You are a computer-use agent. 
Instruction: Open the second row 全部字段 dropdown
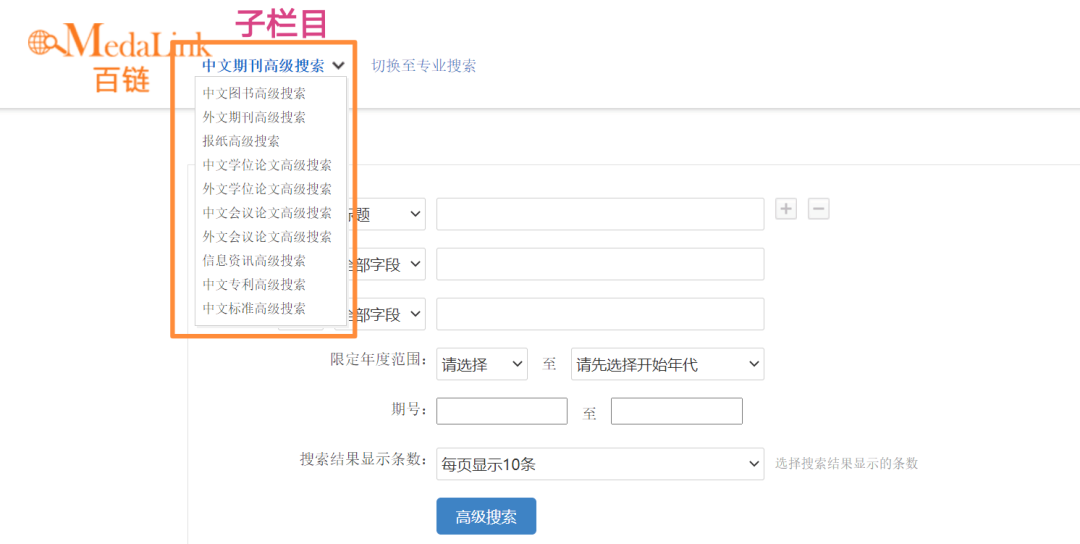point(386,264)
